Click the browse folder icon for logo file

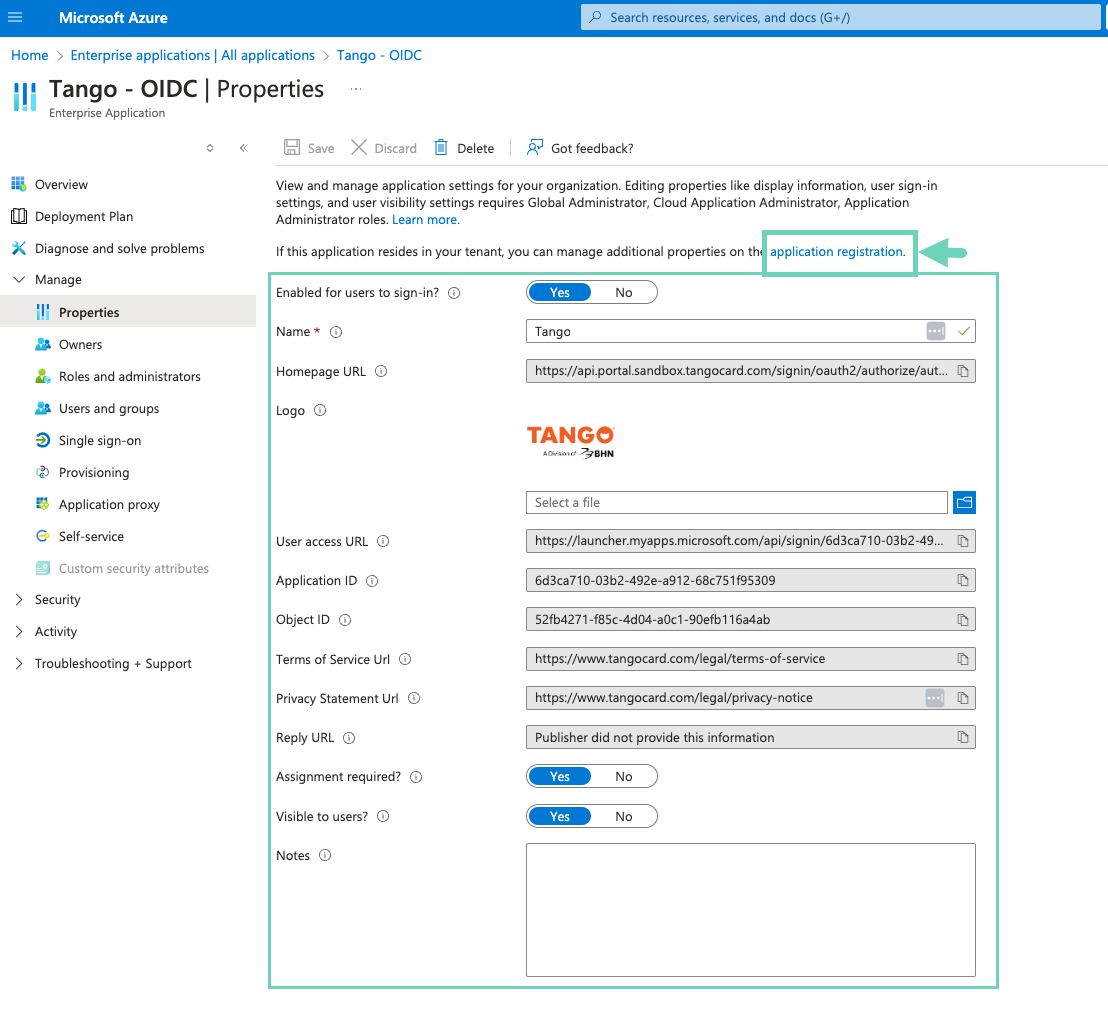964,502
